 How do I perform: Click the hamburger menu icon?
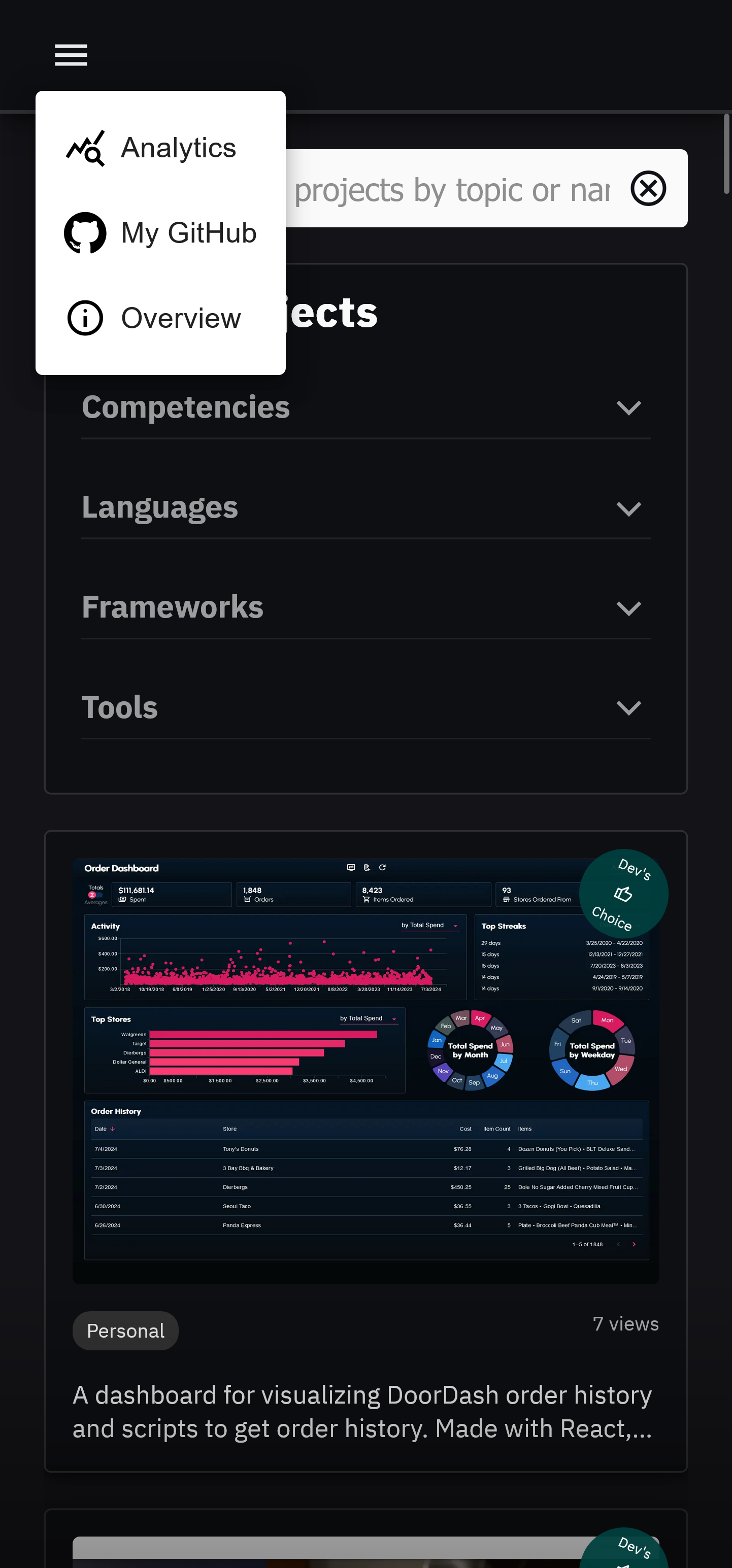pos(71,55)
